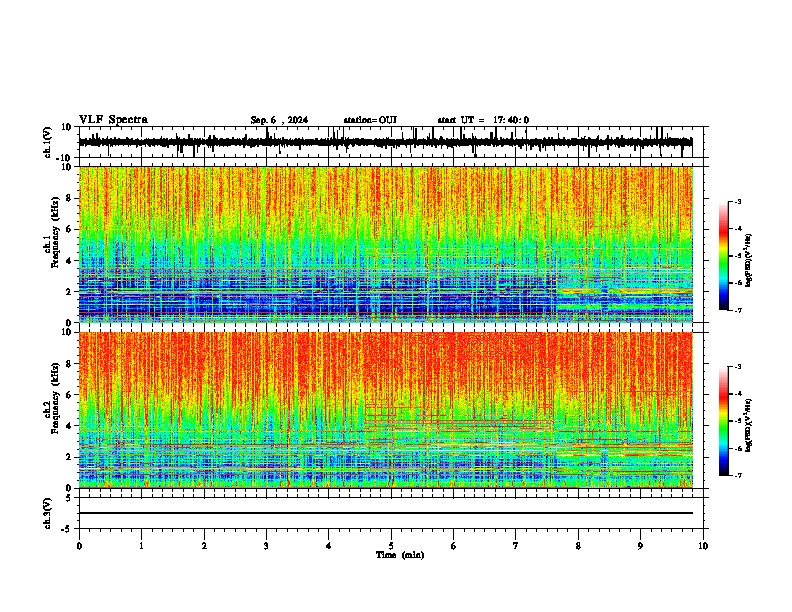
Task: Click the 'ch.3(V)' axis label
Action: (48, 514)
